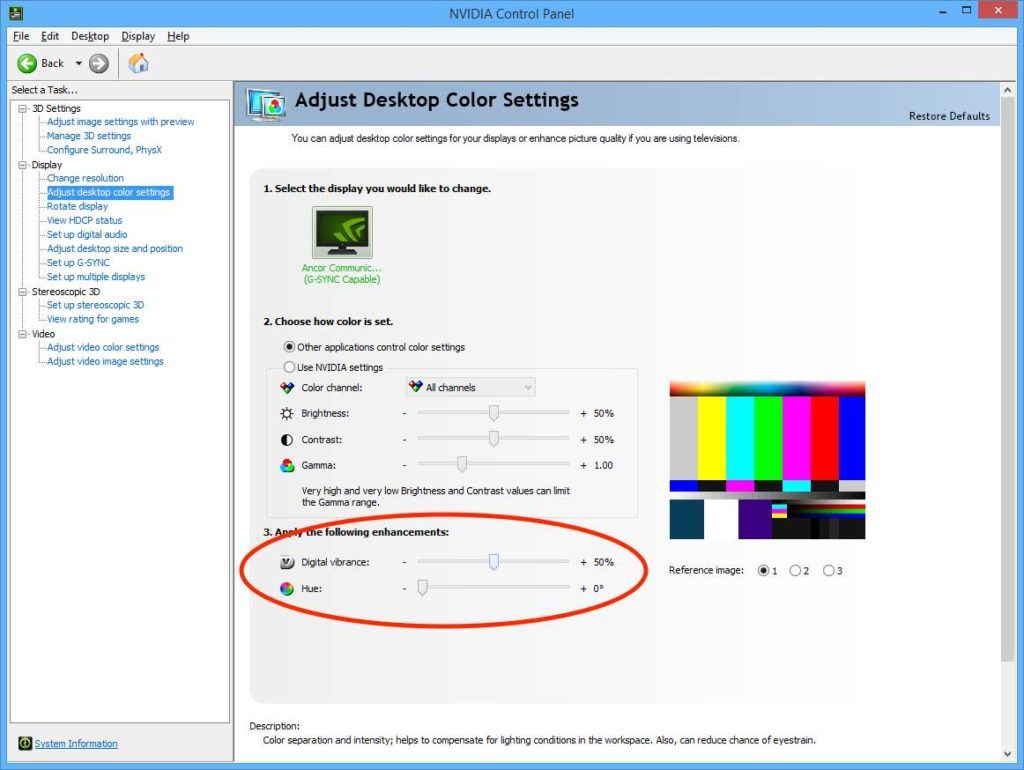Open Rotate display task

coord(77,206)
